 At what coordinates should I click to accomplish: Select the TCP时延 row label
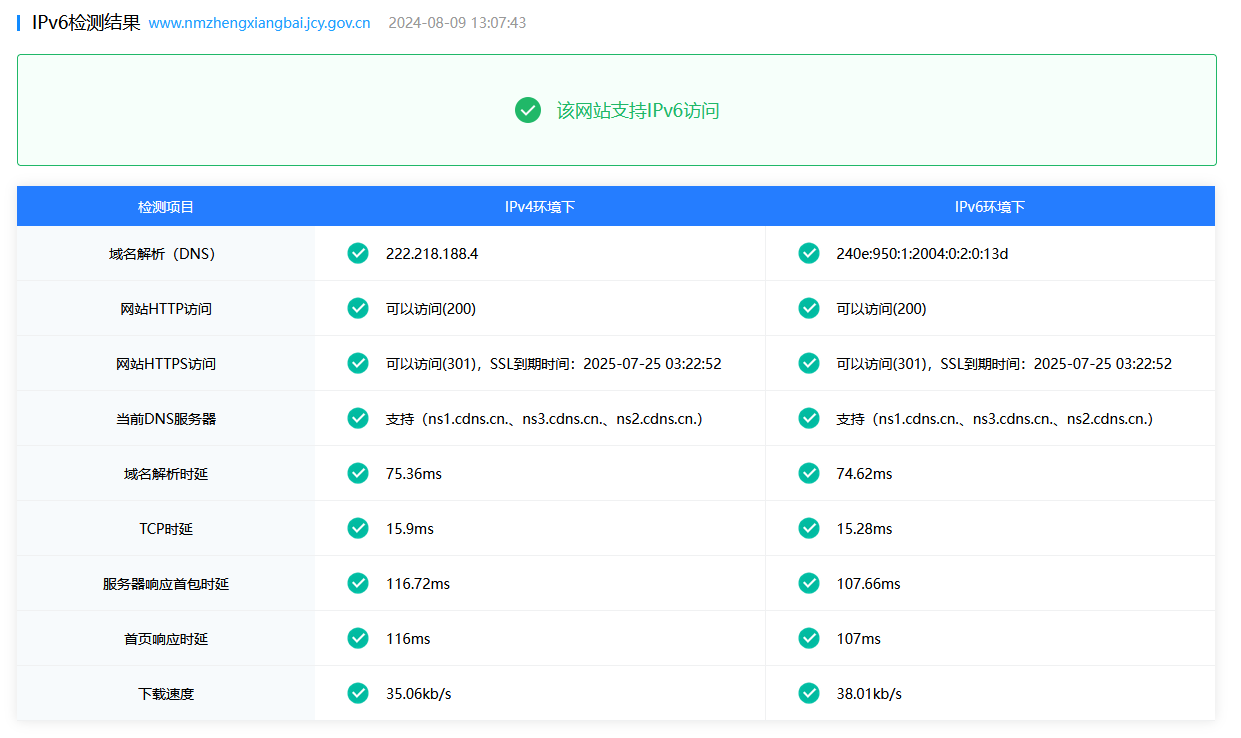pyautogui.click(x=166, y=529)
